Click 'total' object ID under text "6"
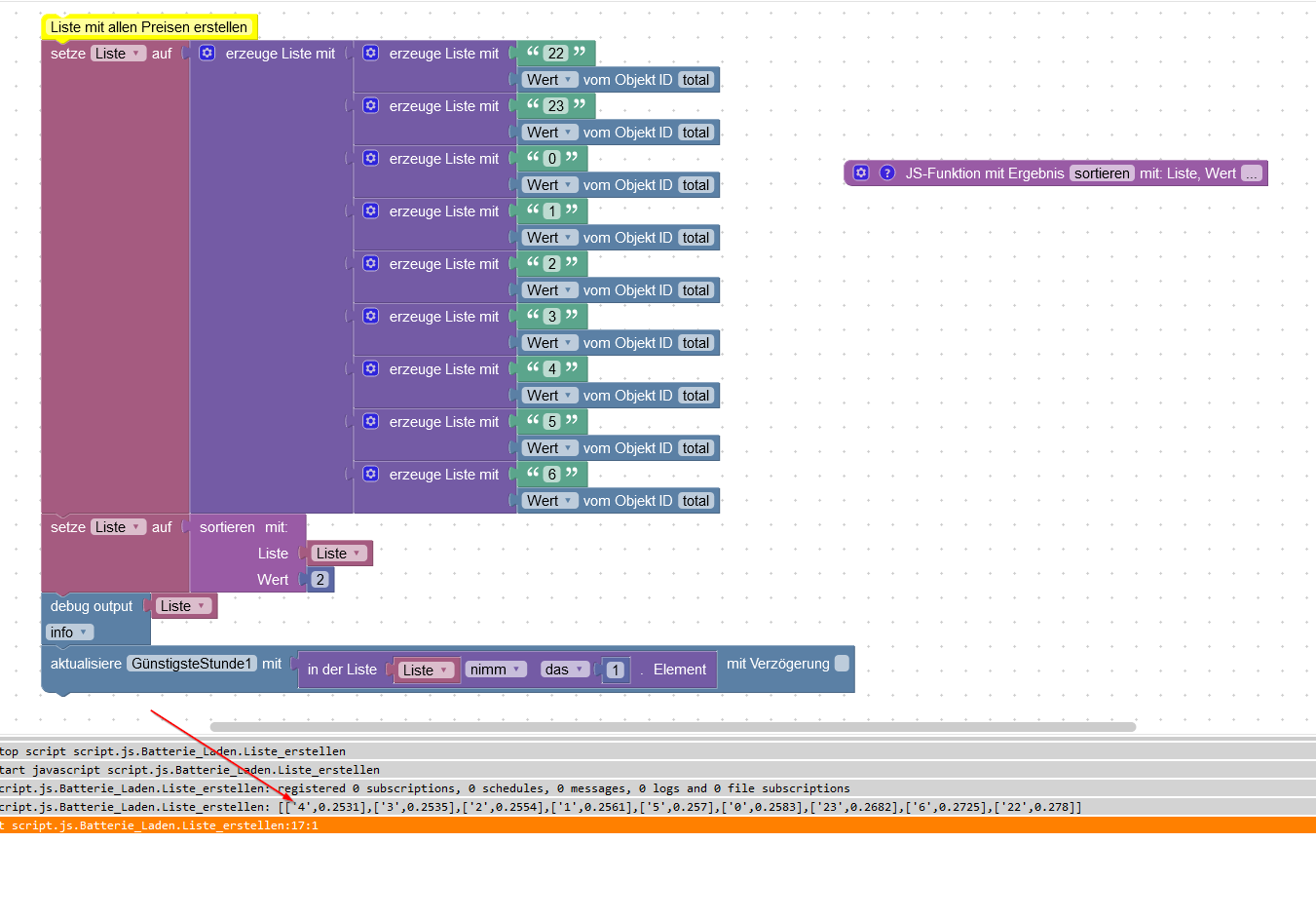 (x=696, y=501)
